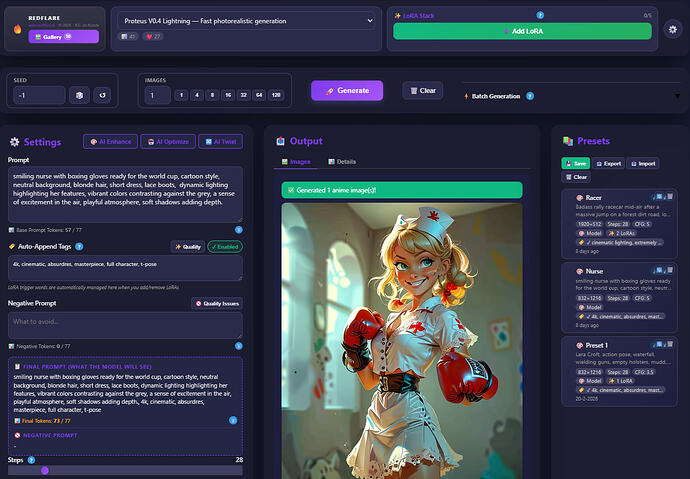Randomize seed with the dice icon

[79, 95]
